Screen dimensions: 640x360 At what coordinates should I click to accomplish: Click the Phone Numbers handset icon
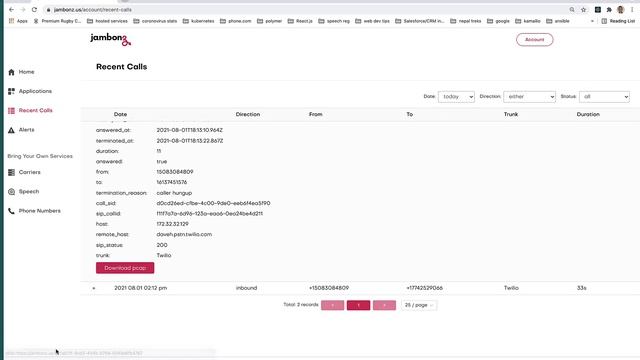click(x=11, y=211)
